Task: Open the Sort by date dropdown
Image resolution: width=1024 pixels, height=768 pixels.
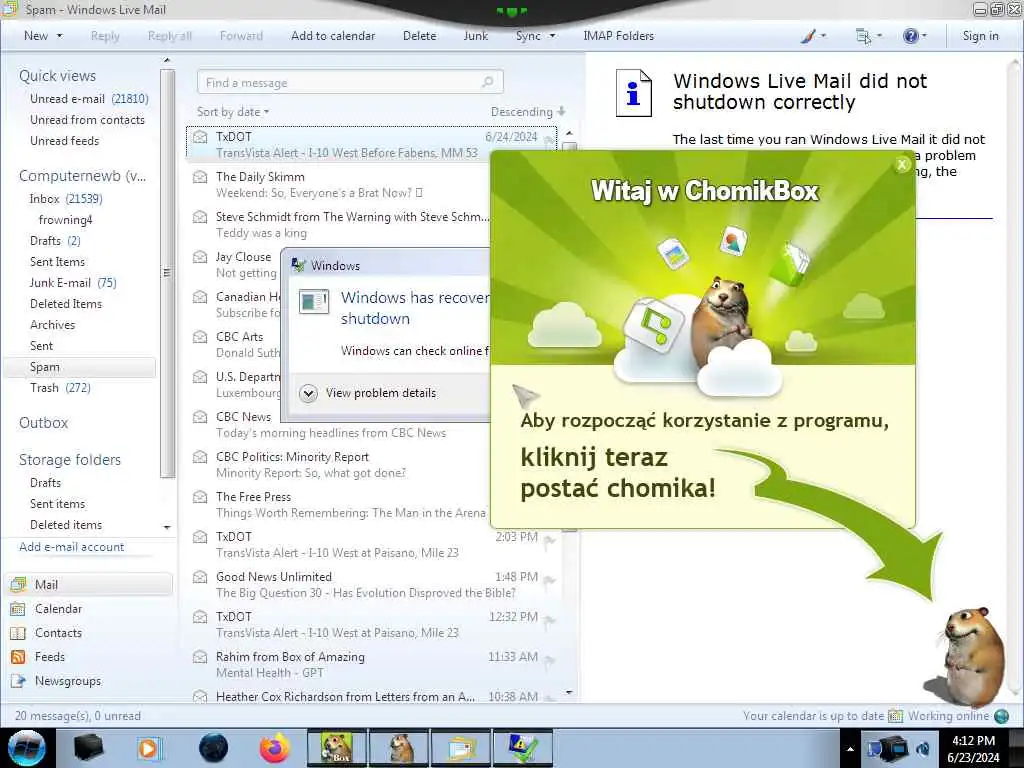Action: click(x=233, y=112)
